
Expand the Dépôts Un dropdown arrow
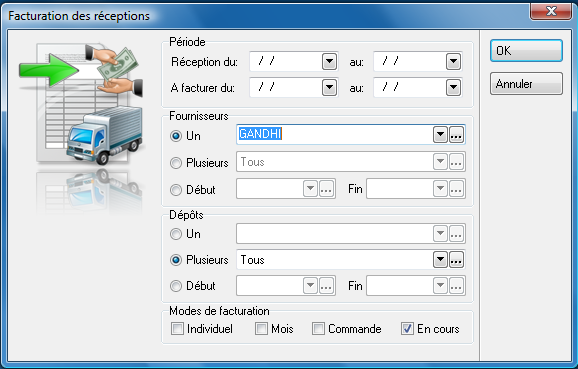(440, 233)
